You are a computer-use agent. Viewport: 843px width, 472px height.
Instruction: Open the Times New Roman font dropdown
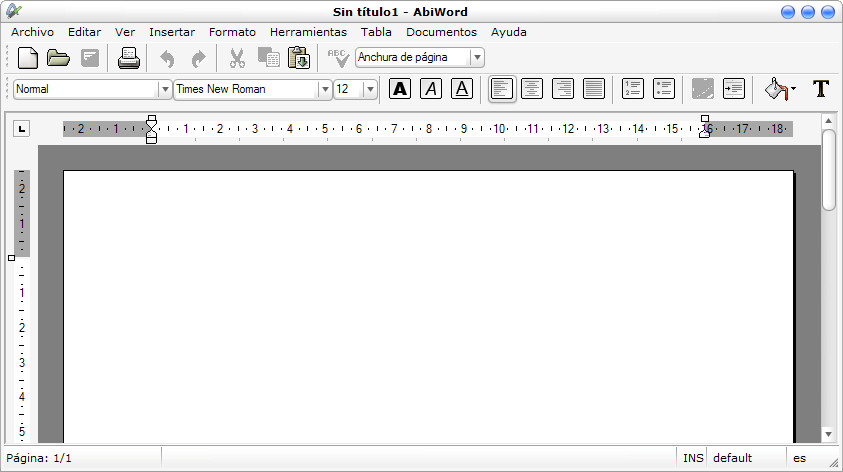point(325,89)
